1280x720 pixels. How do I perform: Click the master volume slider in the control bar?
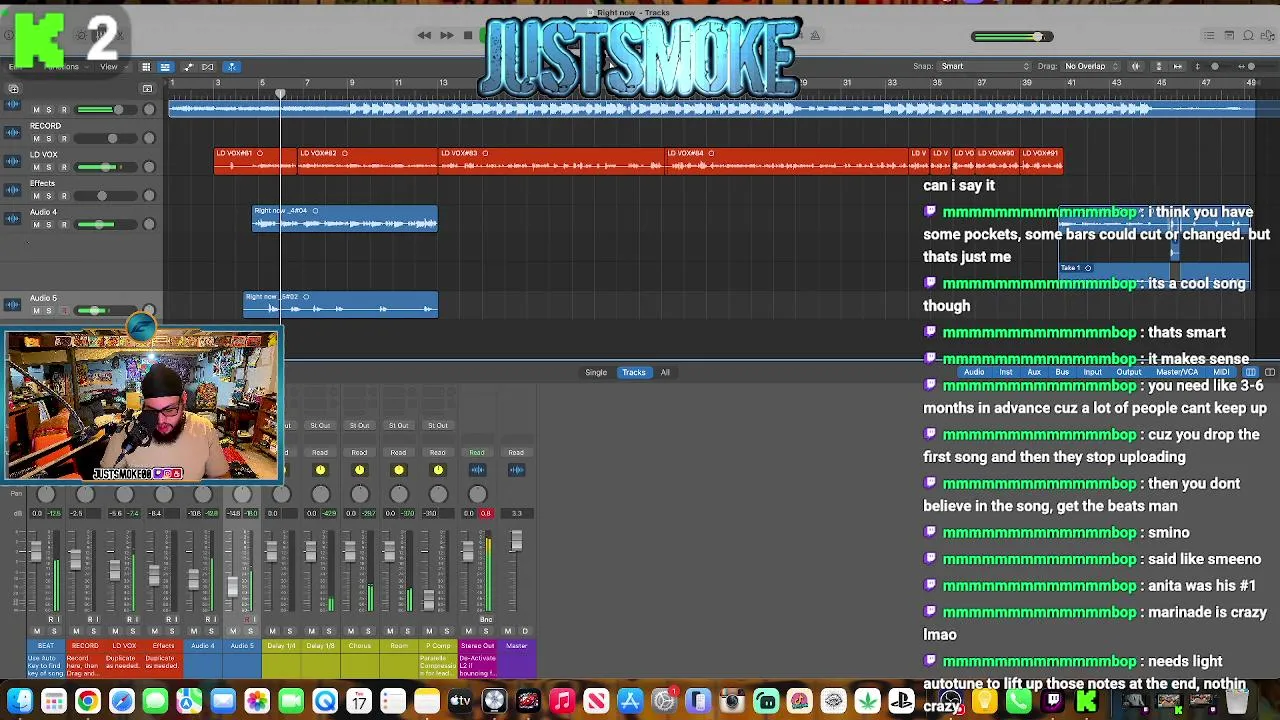(x=1012, y=37)
